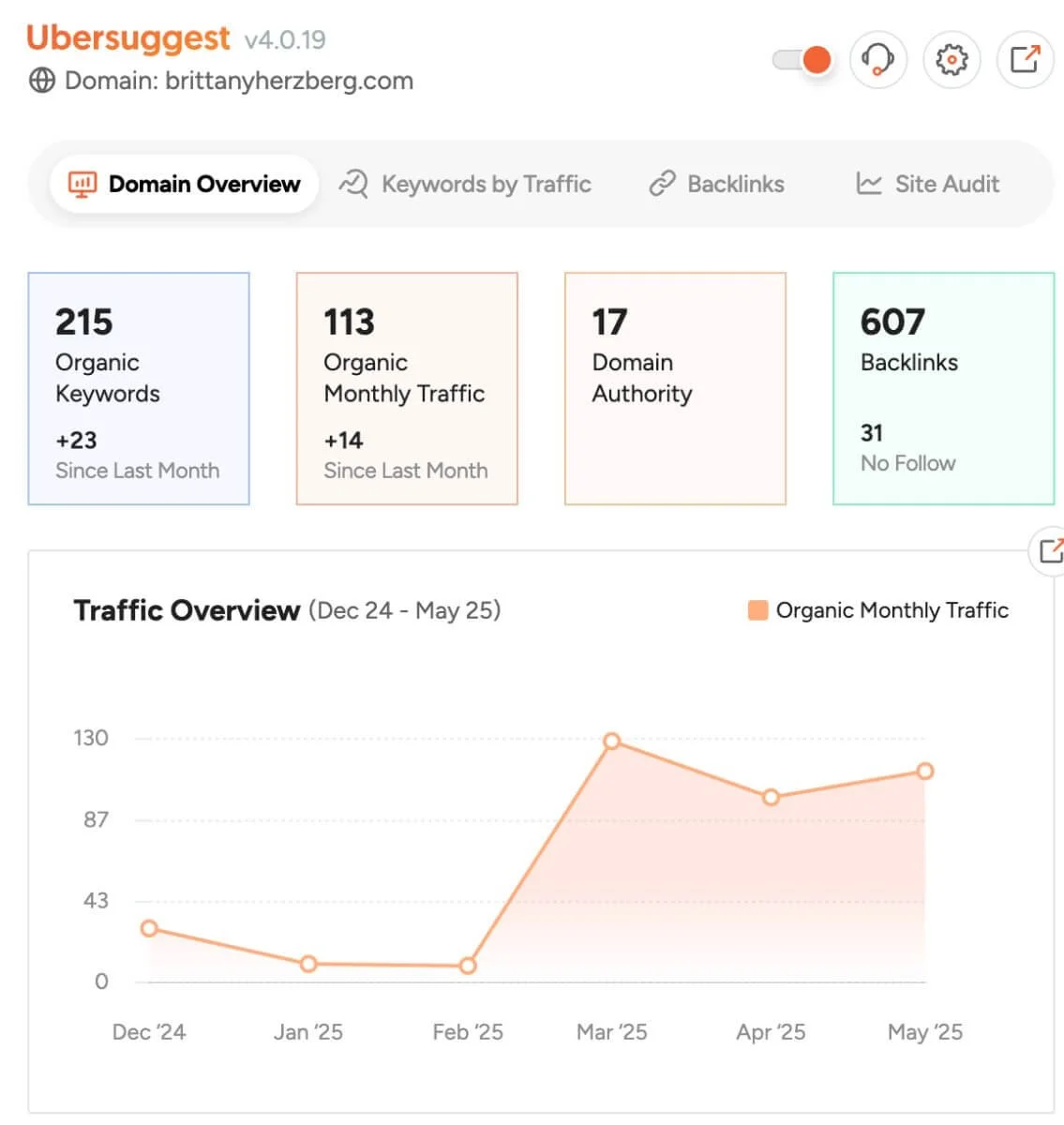This screenshot has height=1125, width=1064.
Task: Open the headset support icon
Action: 877,60
